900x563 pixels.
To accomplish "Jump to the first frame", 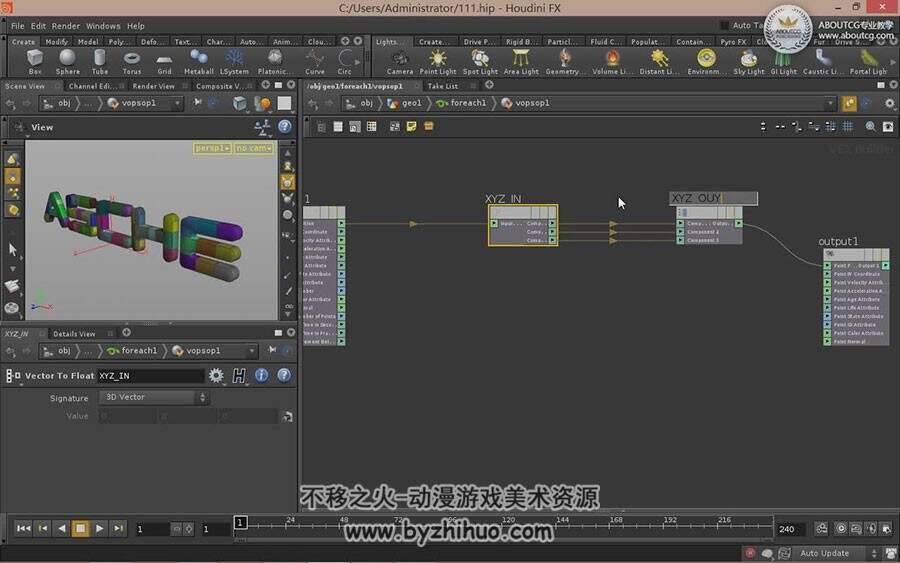I will [x=24, y=528].
